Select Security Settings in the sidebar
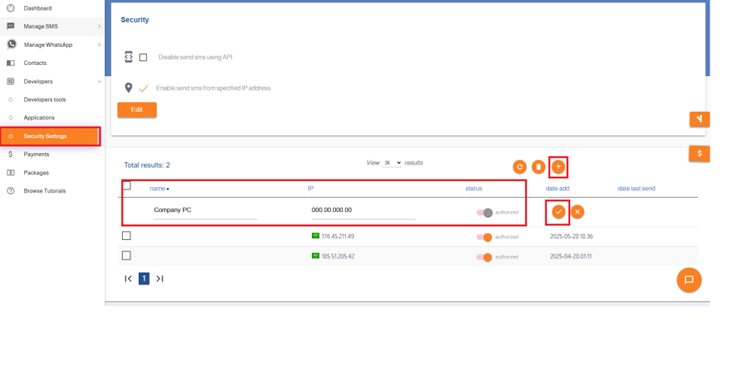739x366 pixels. pos(50,136)
